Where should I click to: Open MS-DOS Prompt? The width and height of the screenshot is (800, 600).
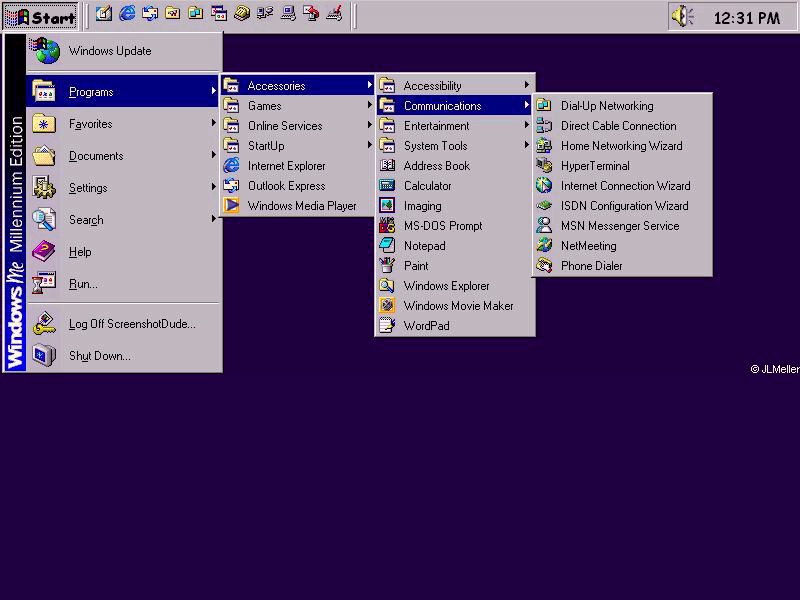point(456,226)
